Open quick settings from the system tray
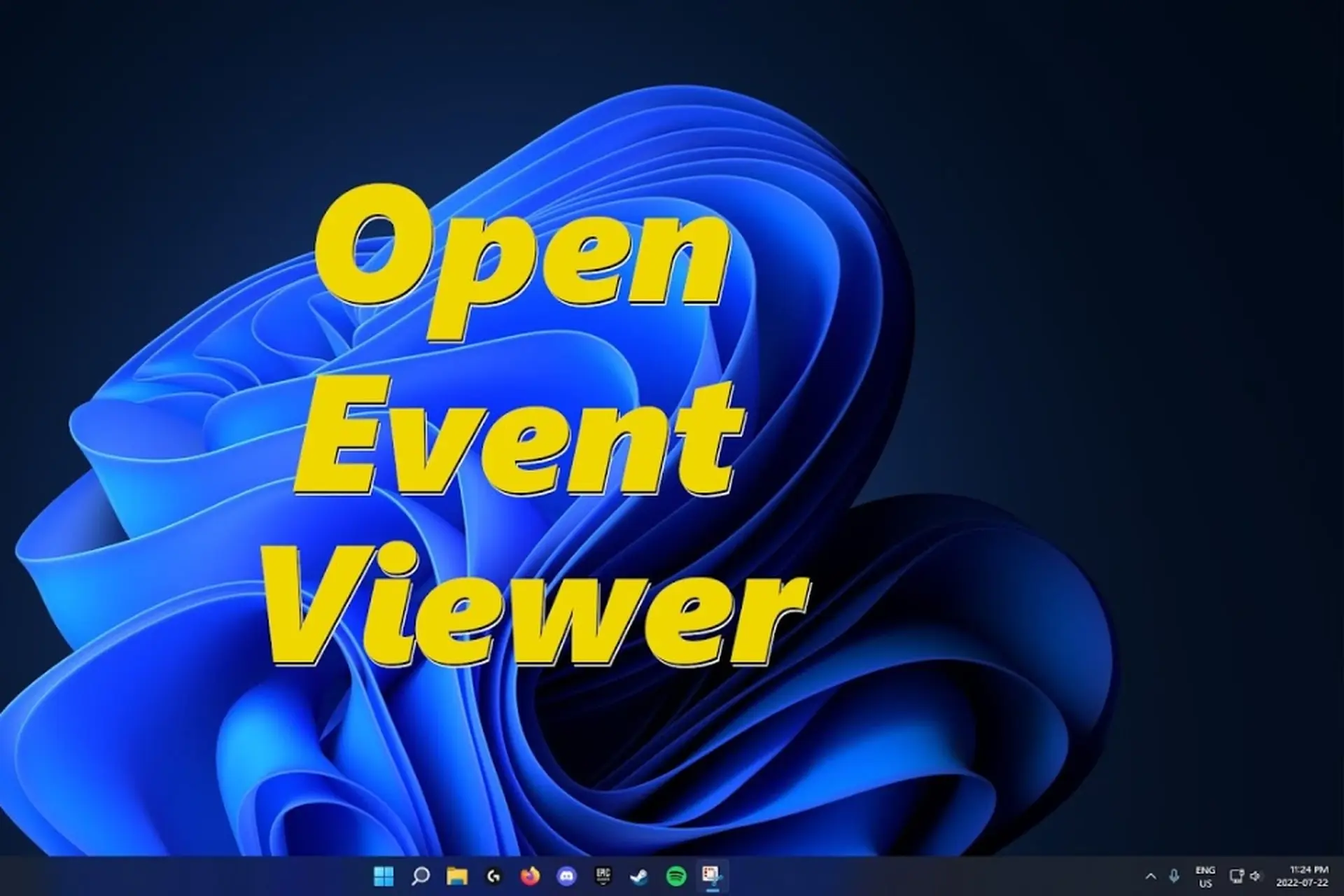 click(1246, 877)
